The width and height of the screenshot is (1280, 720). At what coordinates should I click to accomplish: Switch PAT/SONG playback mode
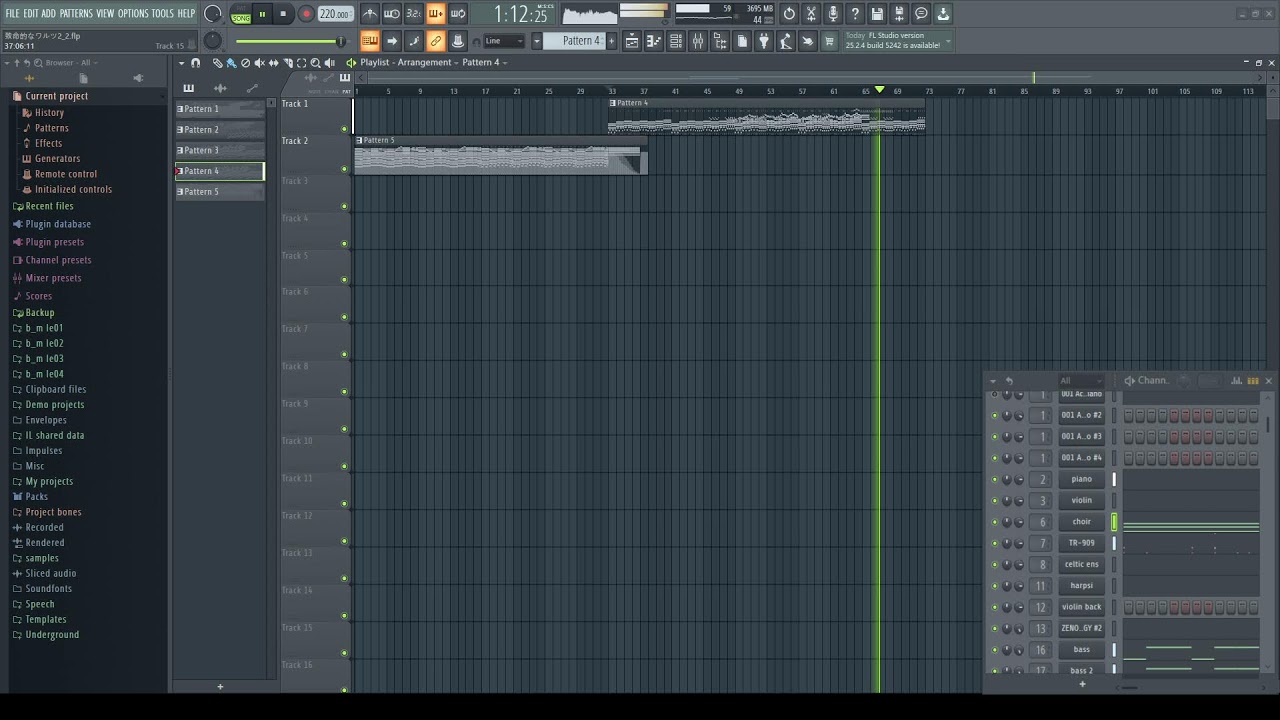[x=241, y=14]
